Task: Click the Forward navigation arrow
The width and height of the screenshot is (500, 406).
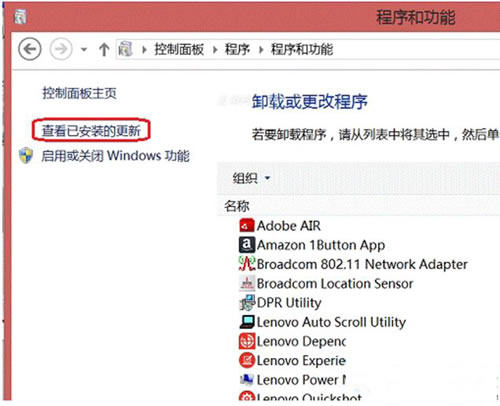Action: coord(61,49)
